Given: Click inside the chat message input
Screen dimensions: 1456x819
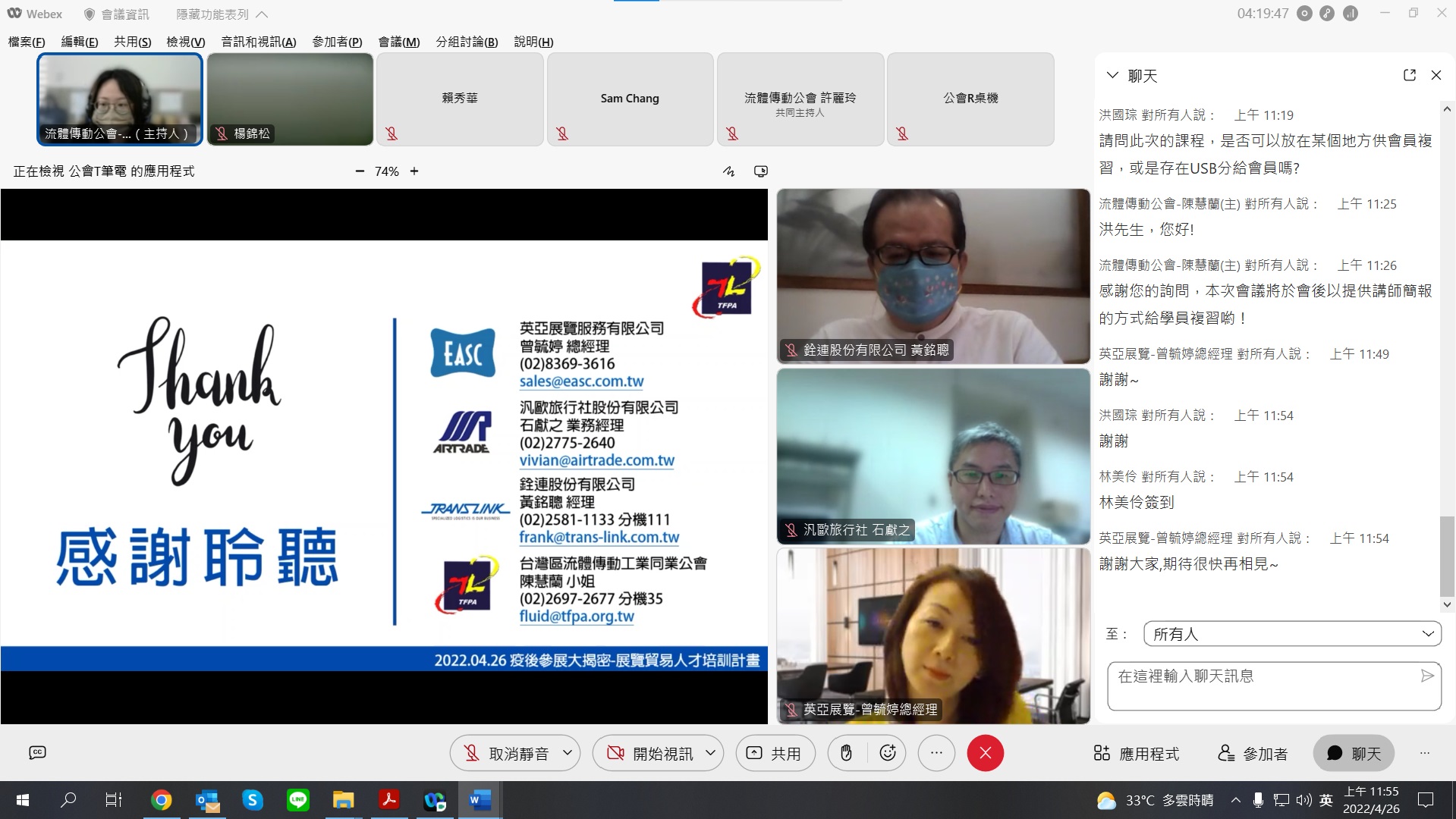Looking at the screenshot, I should tap(1274, 686).
